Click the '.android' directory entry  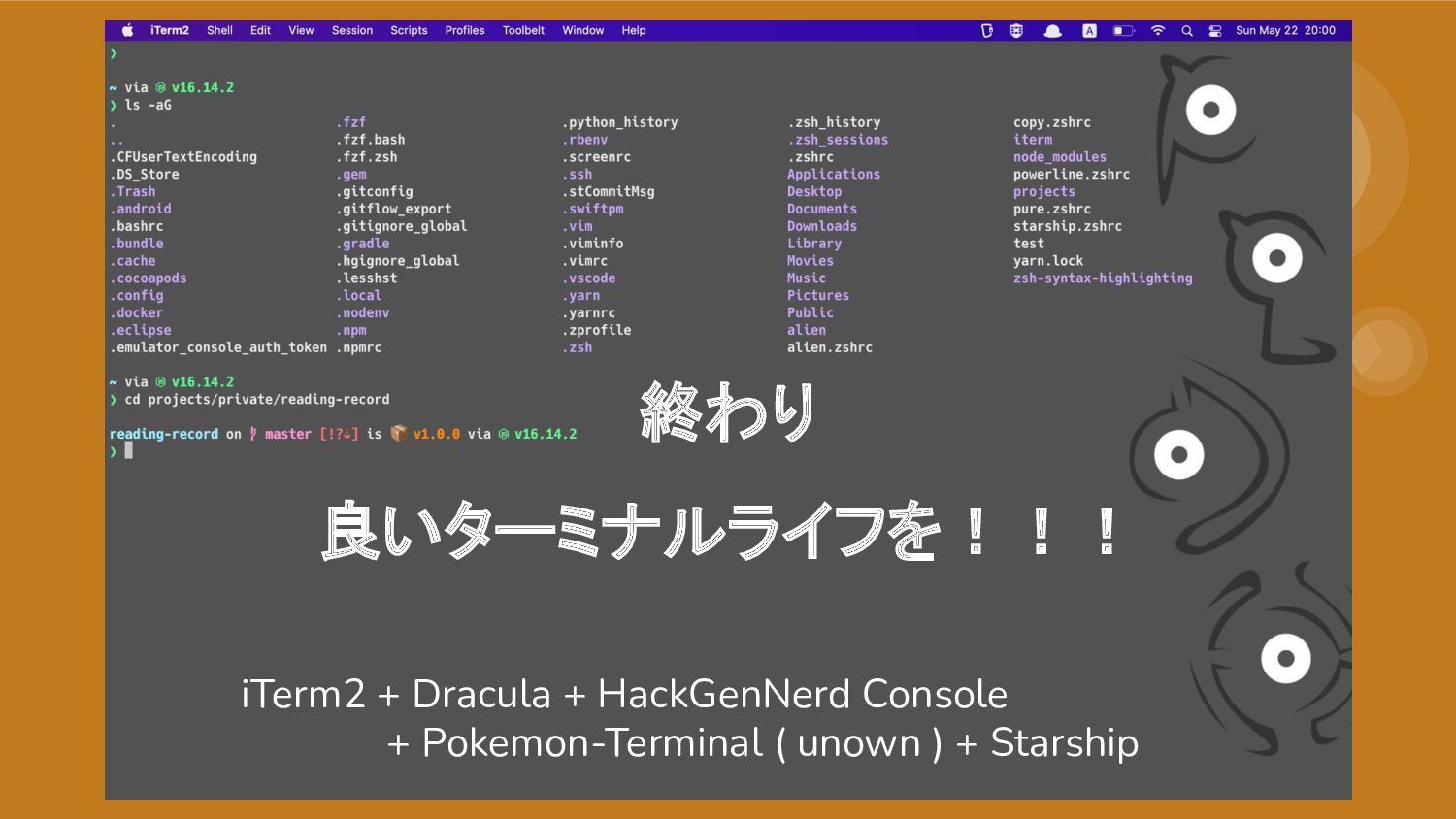[141, 209]
